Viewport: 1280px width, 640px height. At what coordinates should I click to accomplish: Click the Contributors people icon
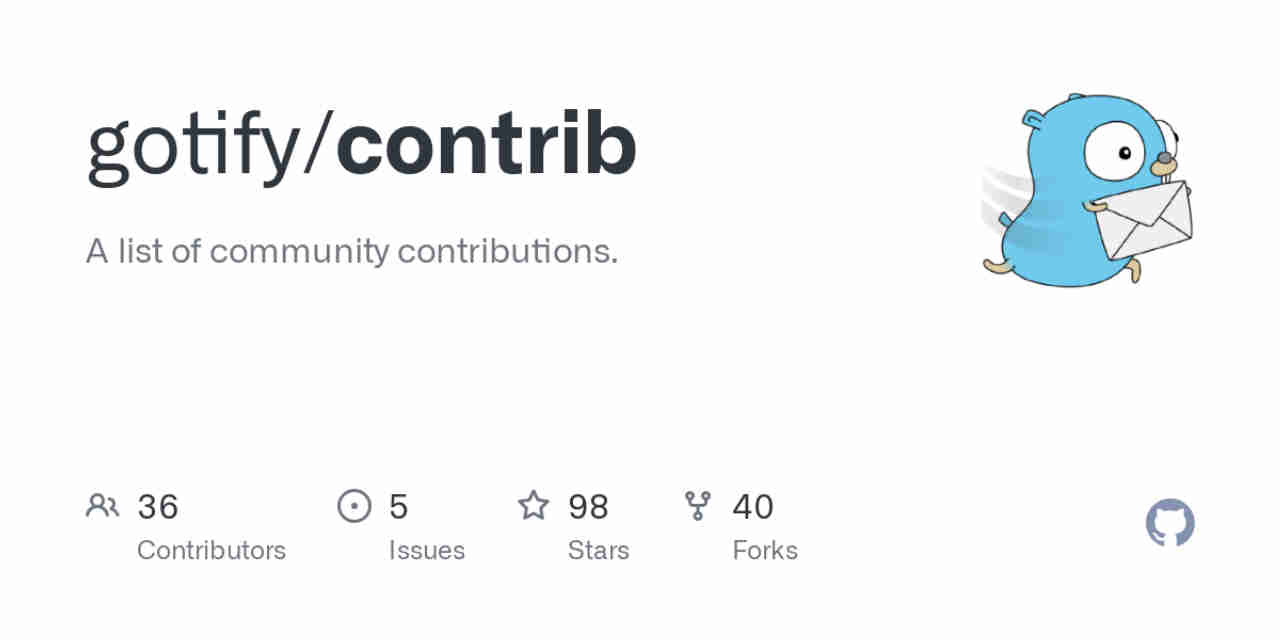102,506
